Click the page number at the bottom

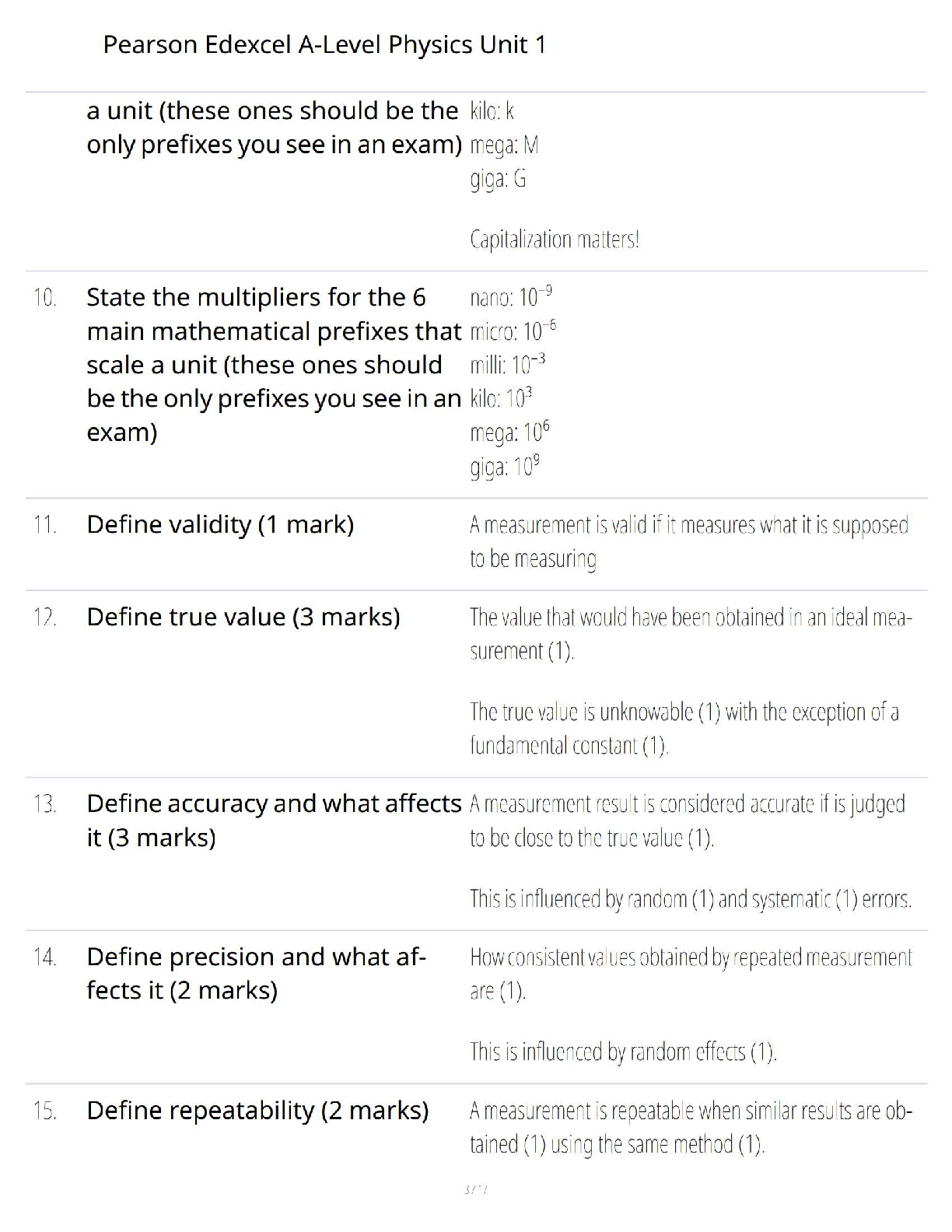tap(475, 1189)
